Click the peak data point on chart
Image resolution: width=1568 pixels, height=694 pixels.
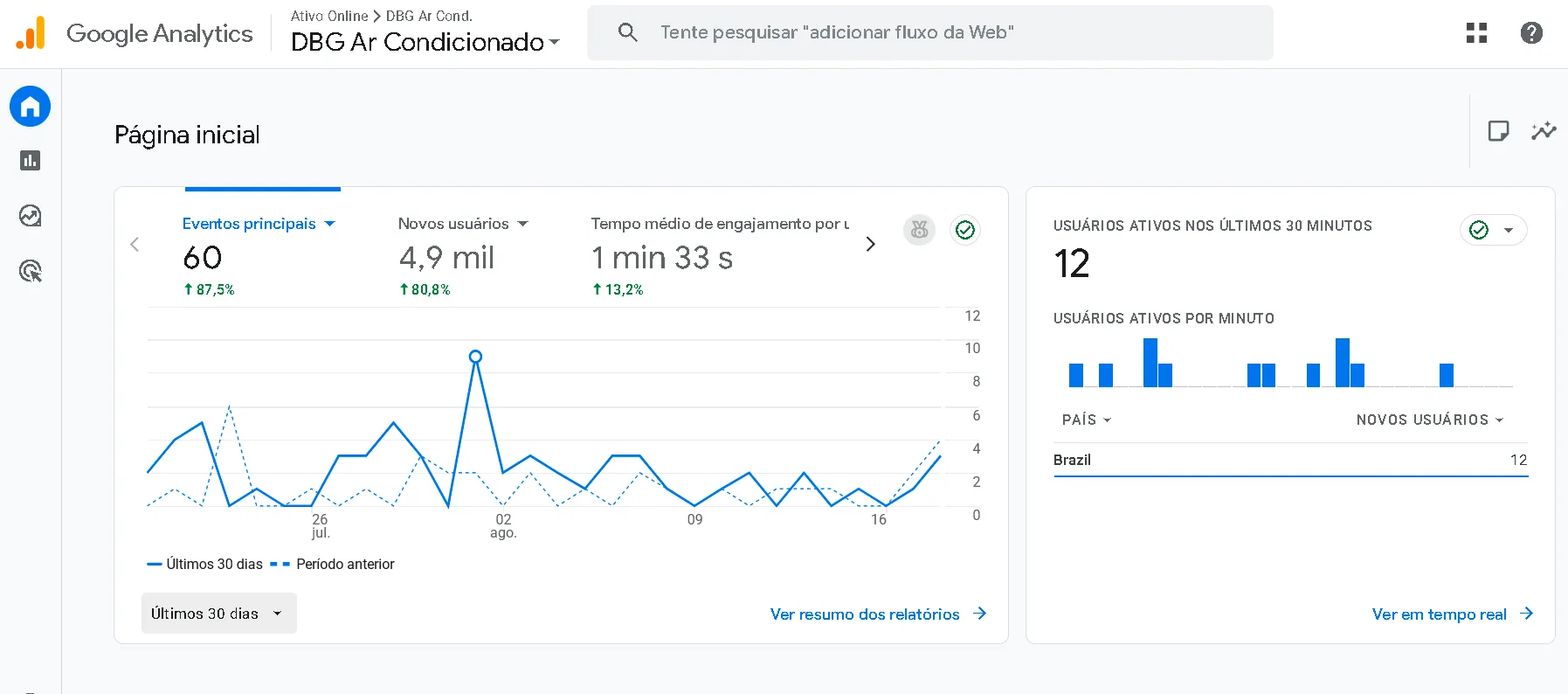[x=475, y=357]
